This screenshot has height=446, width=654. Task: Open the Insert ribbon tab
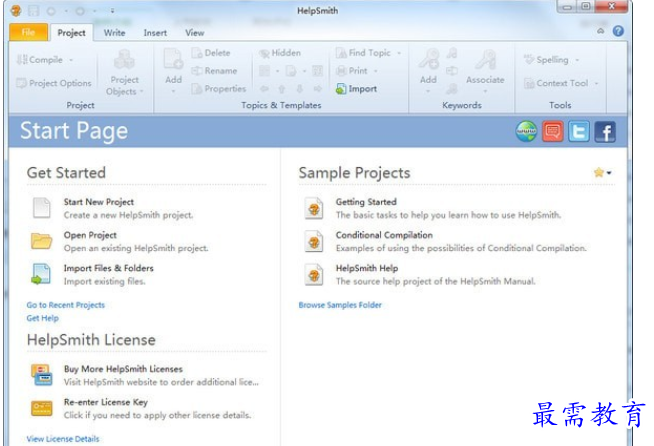pyautogui.click(x=155, y=33)
